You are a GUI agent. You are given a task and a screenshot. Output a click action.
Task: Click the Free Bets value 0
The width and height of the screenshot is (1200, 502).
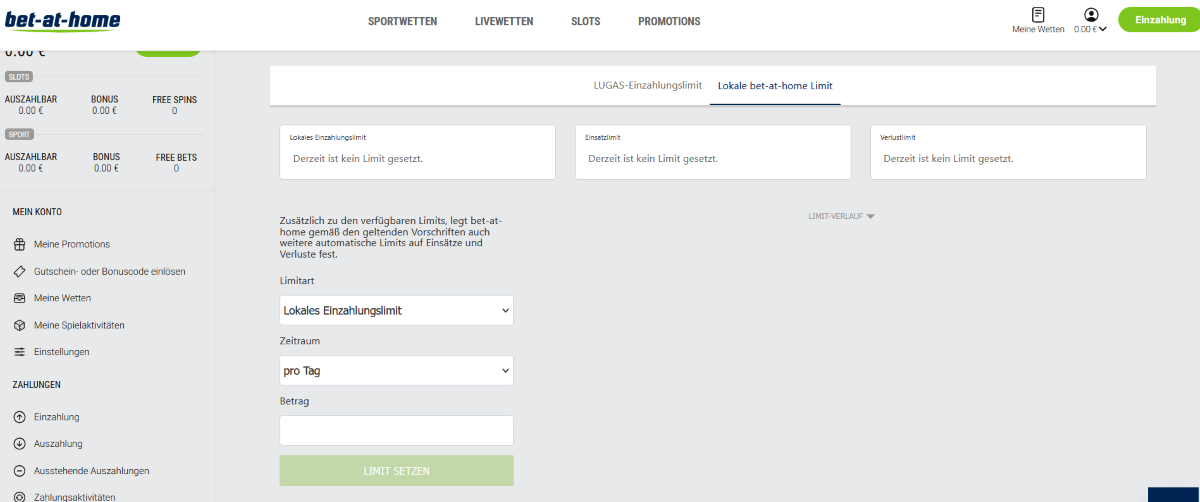176,169
